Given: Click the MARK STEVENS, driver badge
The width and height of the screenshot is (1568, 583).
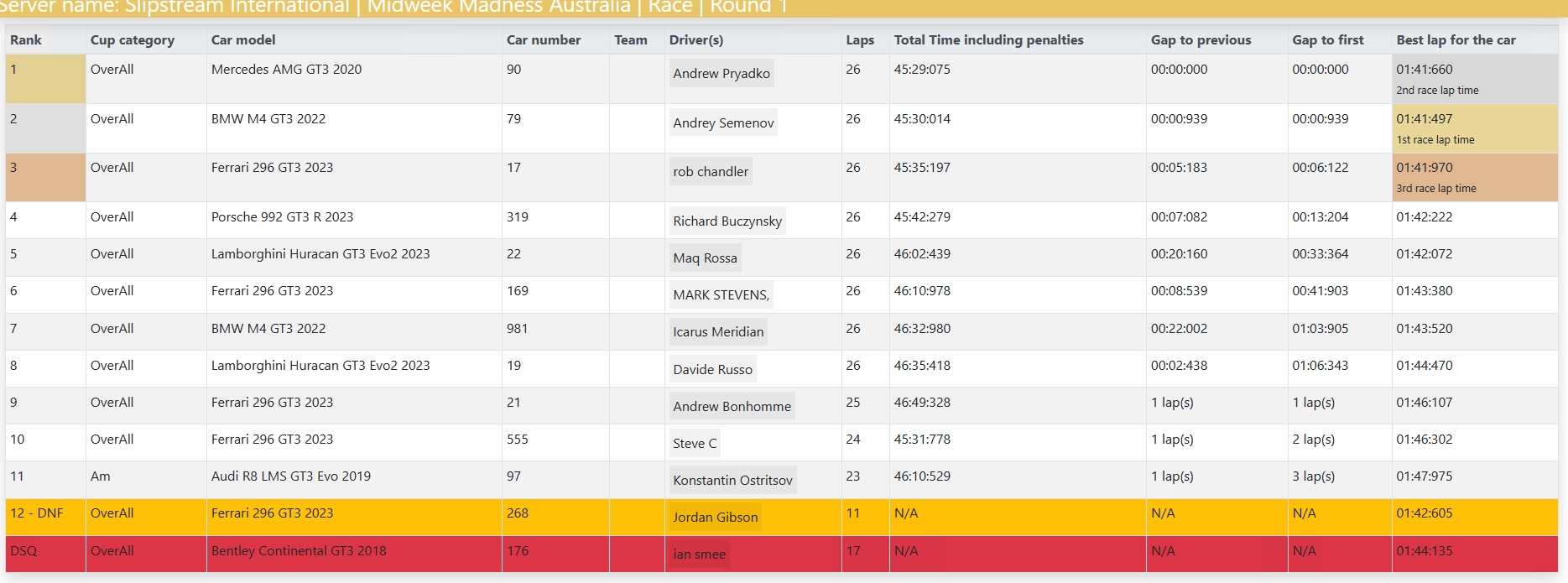Looking at the screenshot, I should (x=721, y=295).
